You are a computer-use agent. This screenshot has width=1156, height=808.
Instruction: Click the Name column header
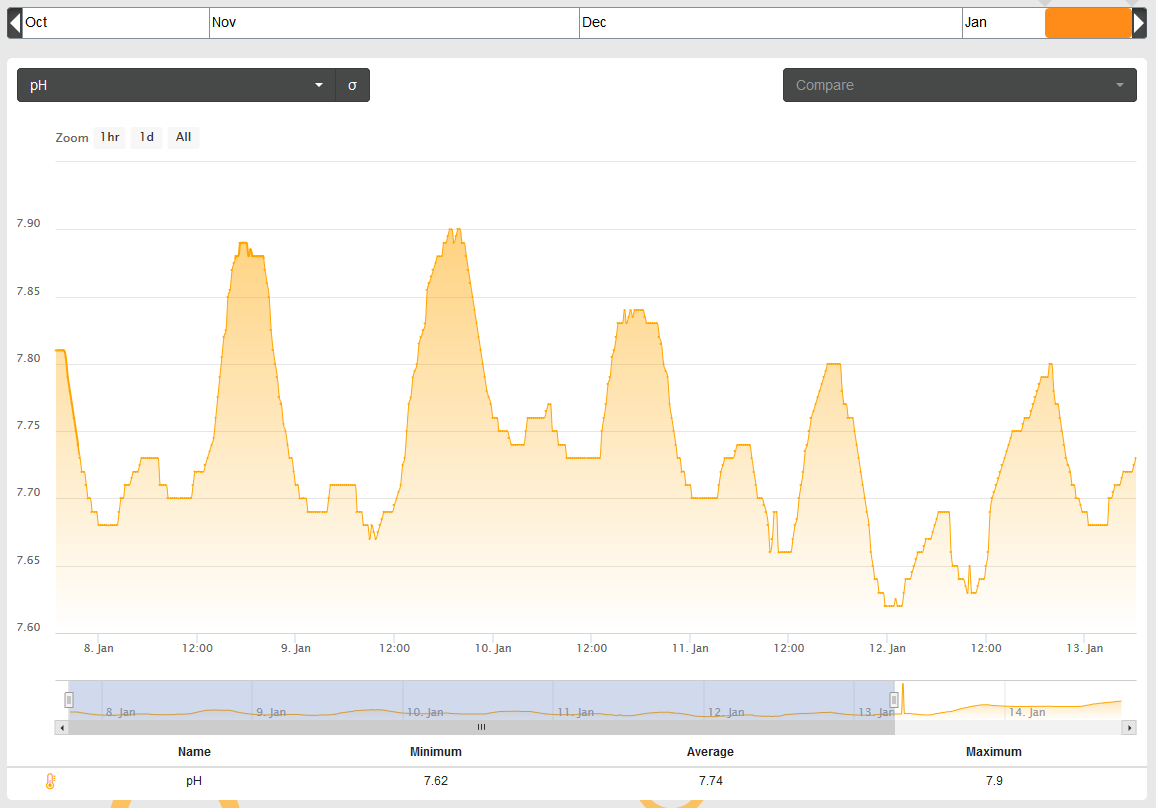(x=194, y=752)
